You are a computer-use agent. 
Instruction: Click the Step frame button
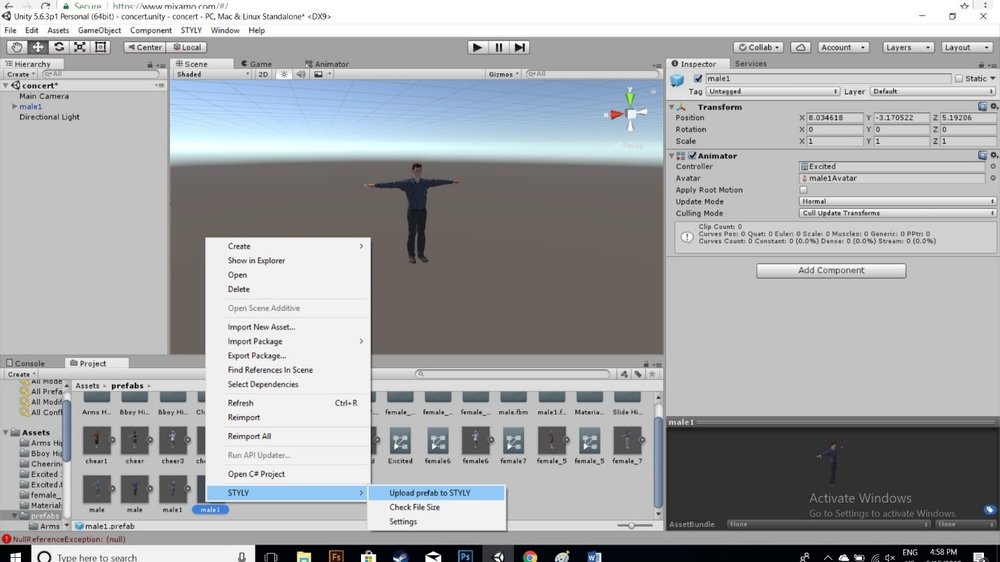pos(520,47)
